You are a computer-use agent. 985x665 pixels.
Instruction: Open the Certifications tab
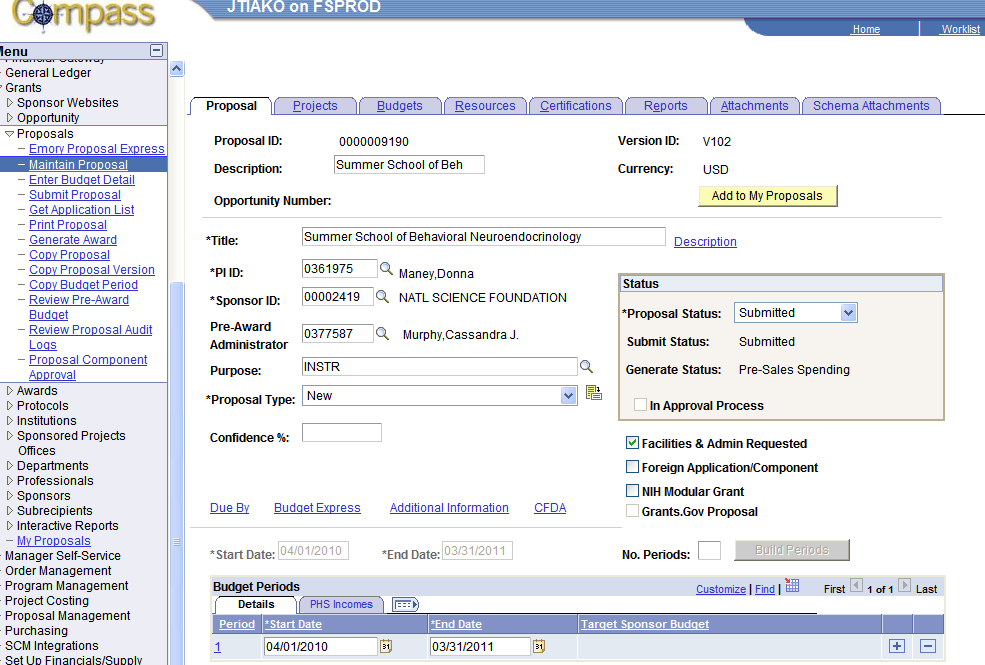[x=575, y=105]
